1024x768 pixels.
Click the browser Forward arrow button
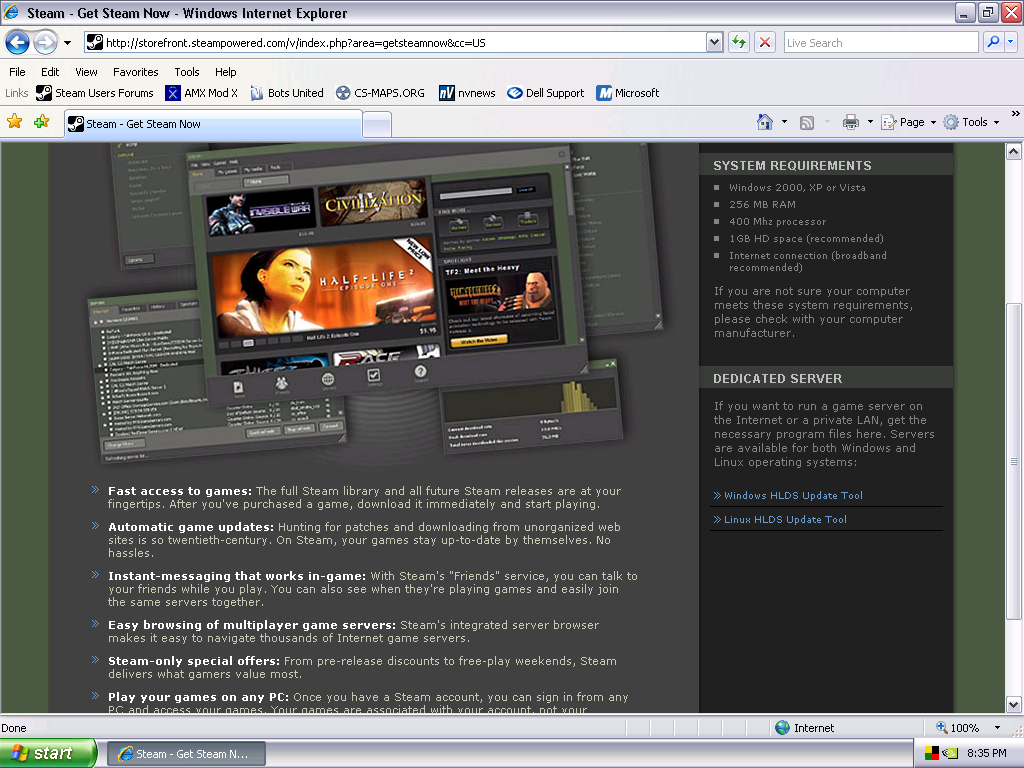click(x=45, y=43)
